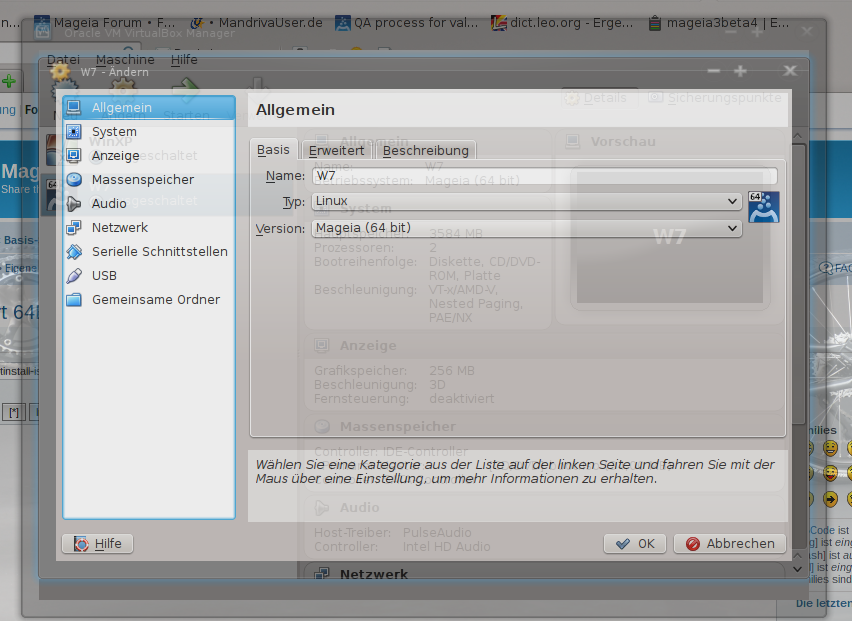852x621 pixels.
Task: Click Sicherungspunkte in VirtualBox Manager
Action: [715, 98]
